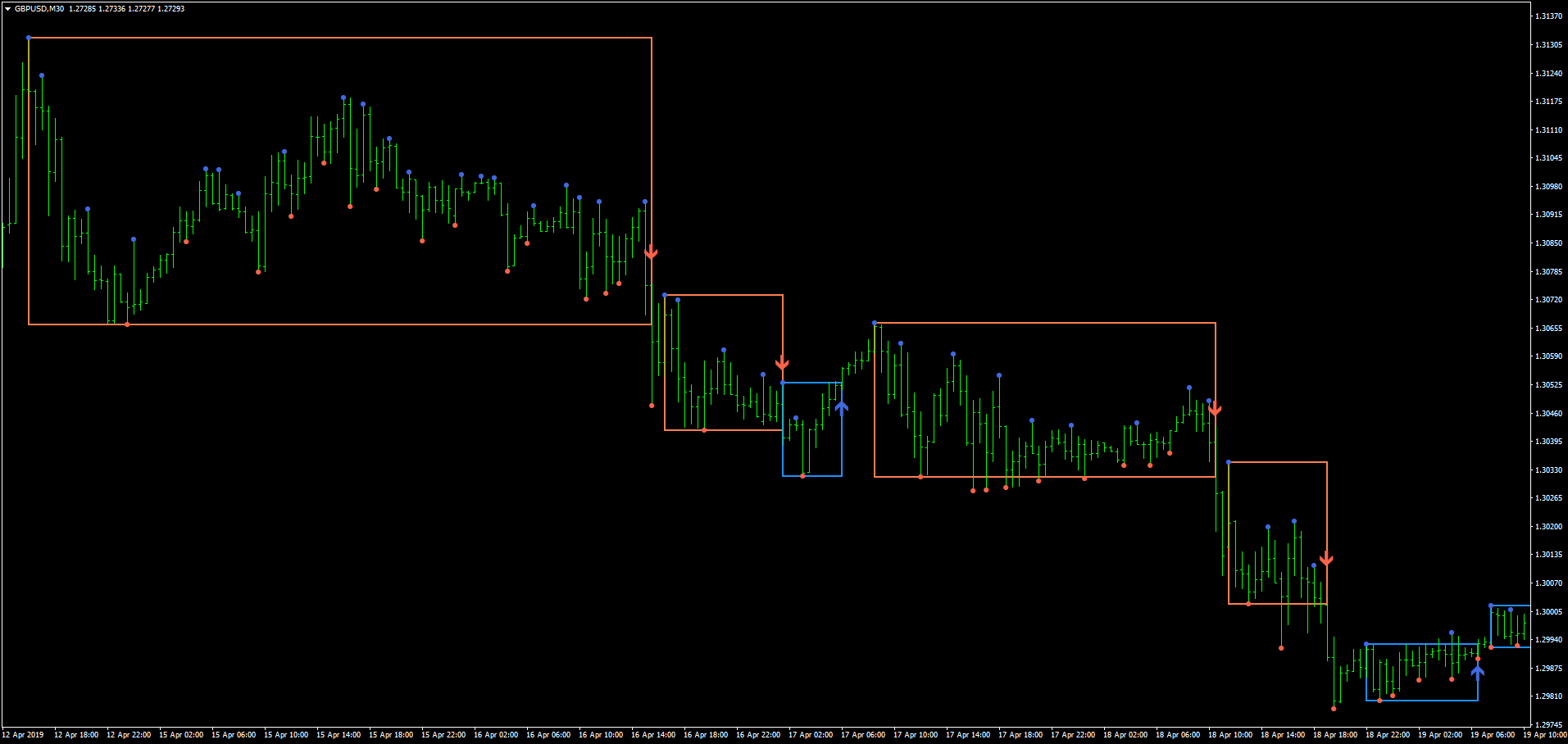Click the 1.30785 price axis label

(x=1548, y=272)
